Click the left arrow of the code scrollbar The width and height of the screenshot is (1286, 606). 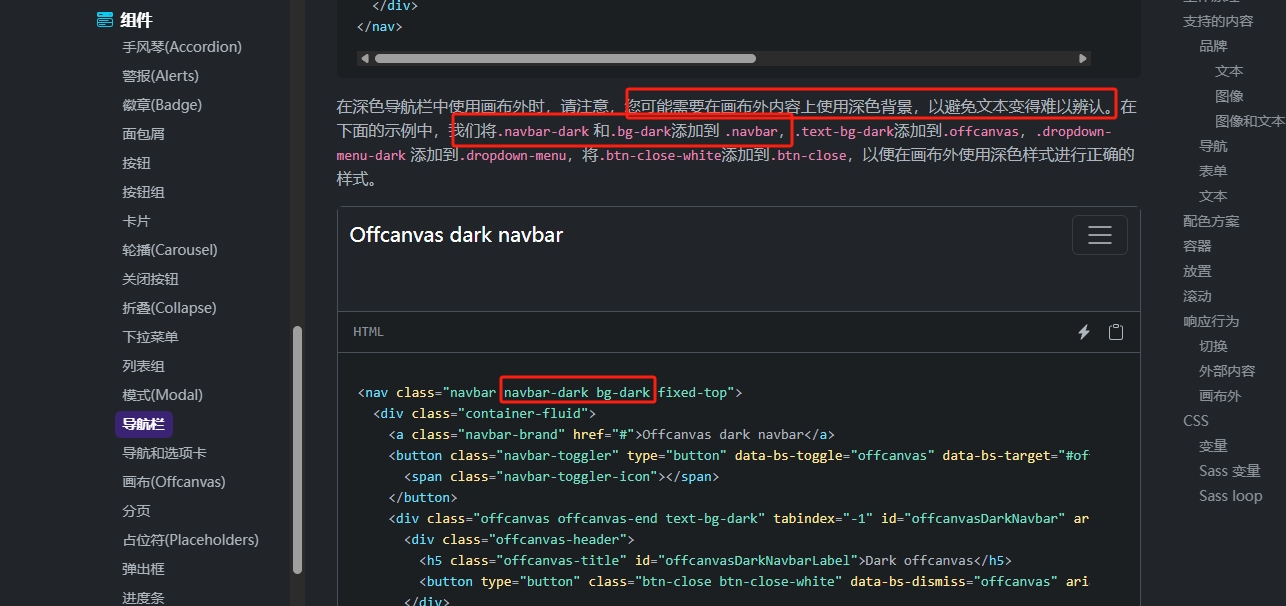[x=365, y=58]
